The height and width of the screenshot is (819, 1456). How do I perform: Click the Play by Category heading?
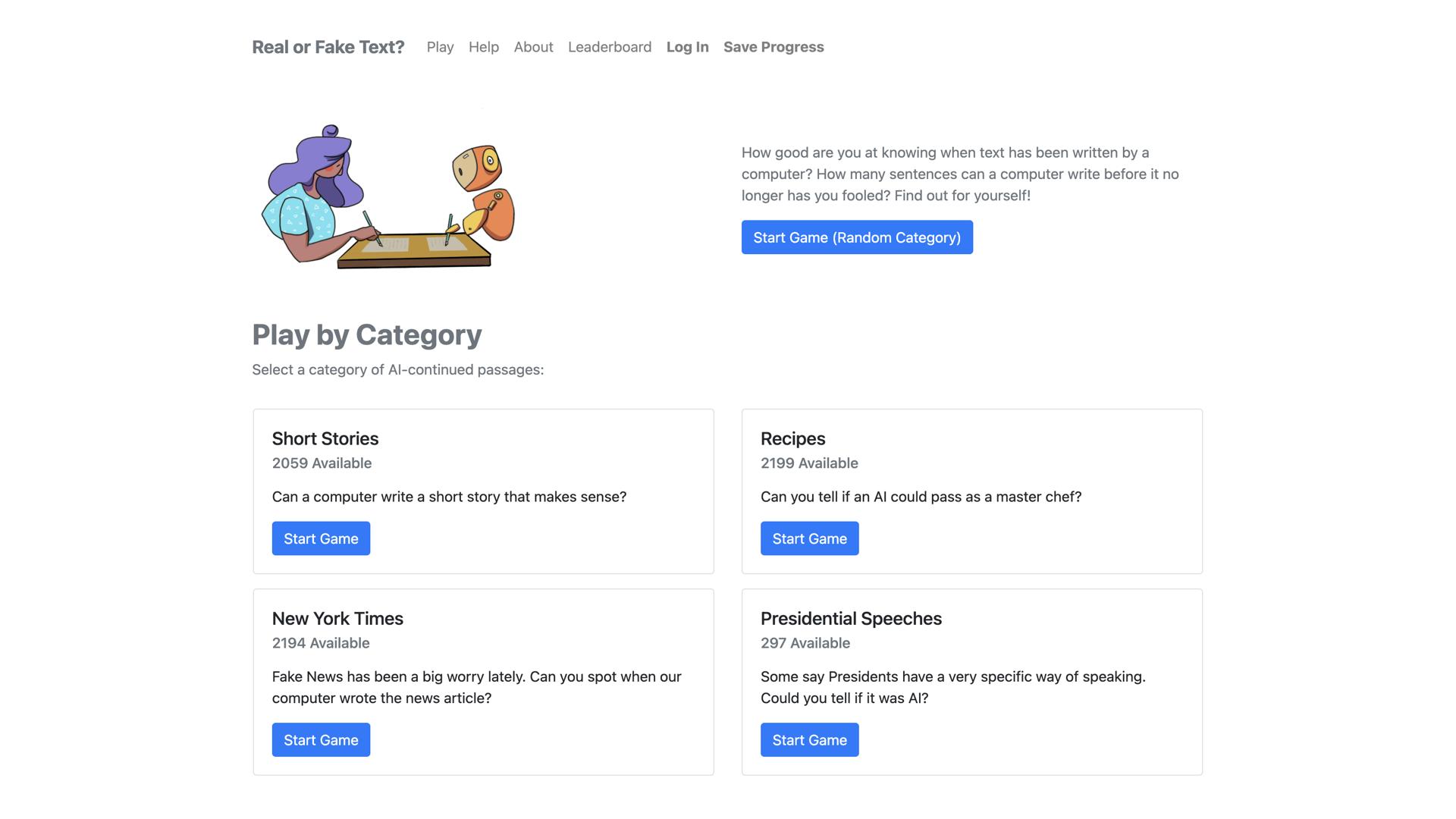coord(366,334)
